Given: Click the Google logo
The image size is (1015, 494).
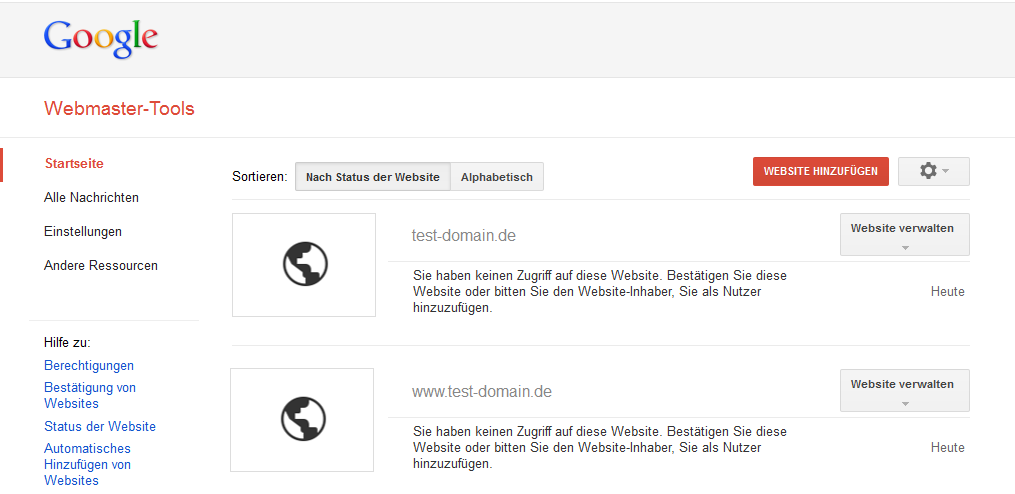Looking at the screenshot, I should pos(101,39).
